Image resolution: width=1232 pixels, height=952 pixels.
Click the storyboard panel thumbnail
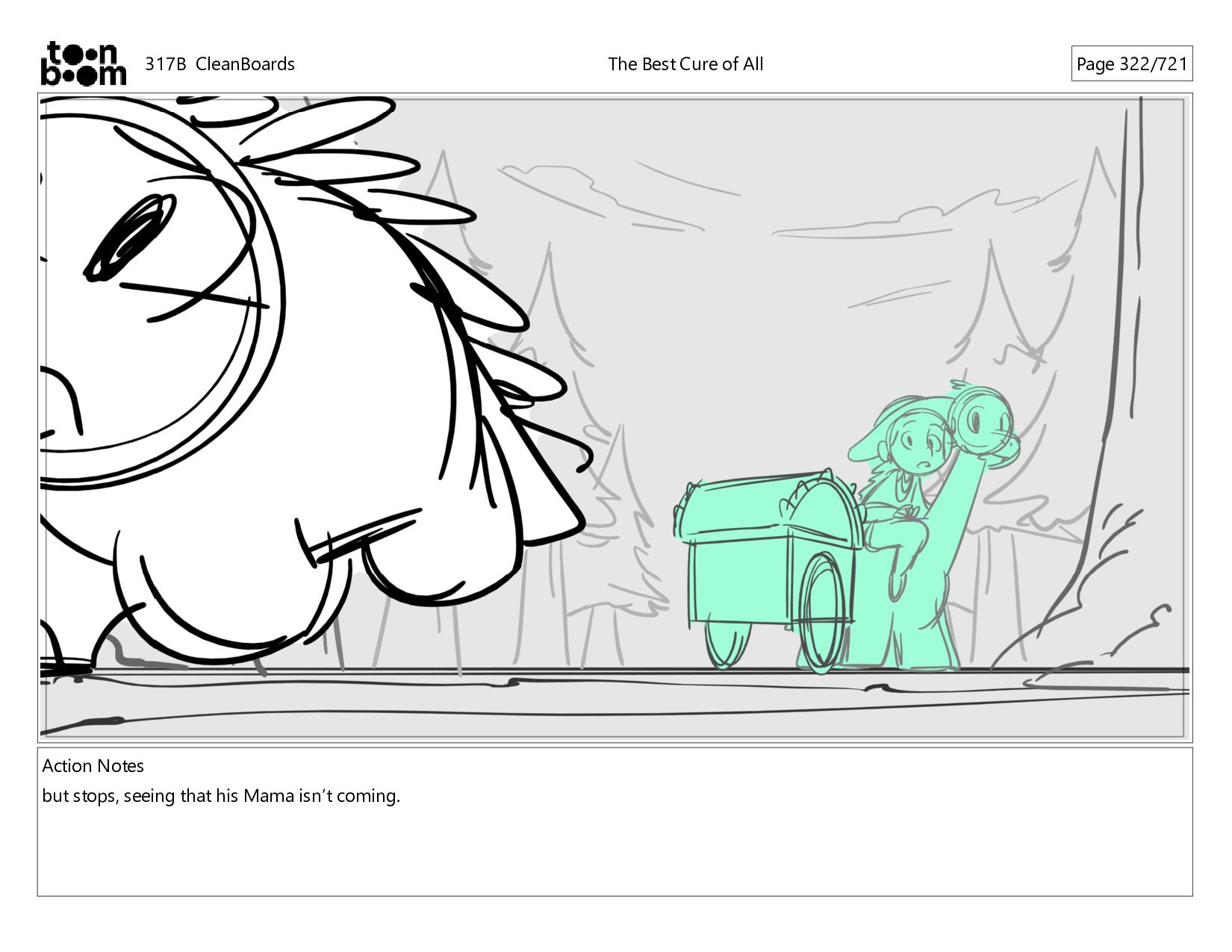coord(615,417)
